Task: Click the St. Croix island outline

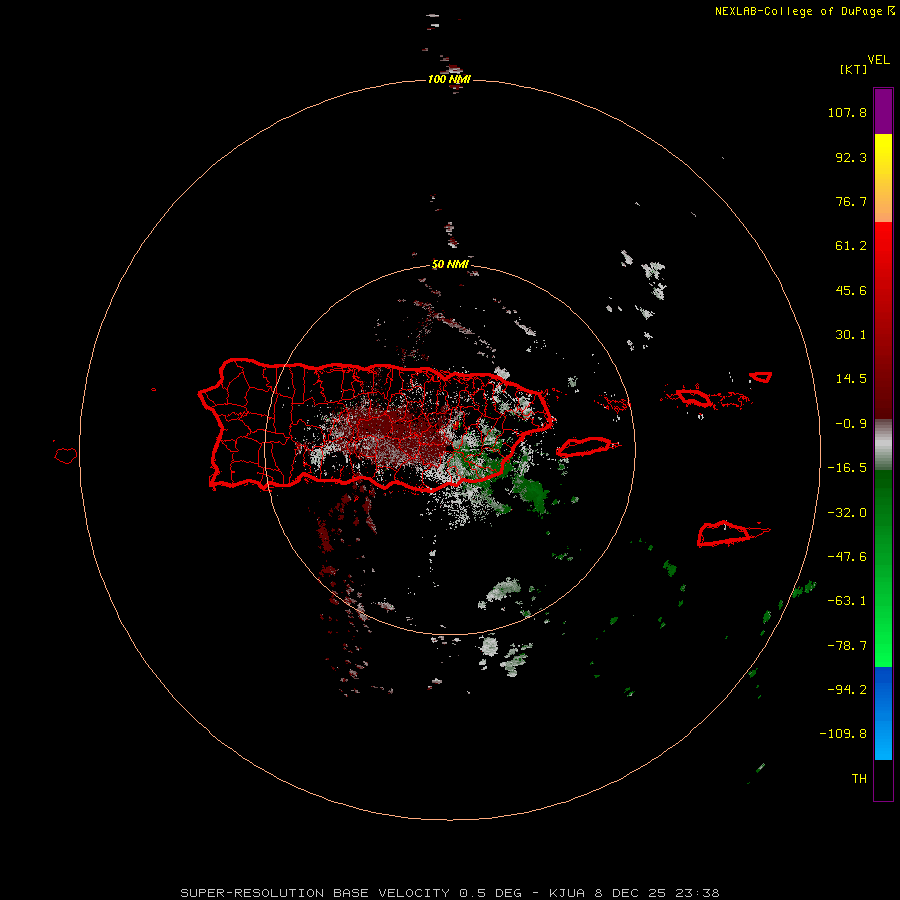Action: 732,533
